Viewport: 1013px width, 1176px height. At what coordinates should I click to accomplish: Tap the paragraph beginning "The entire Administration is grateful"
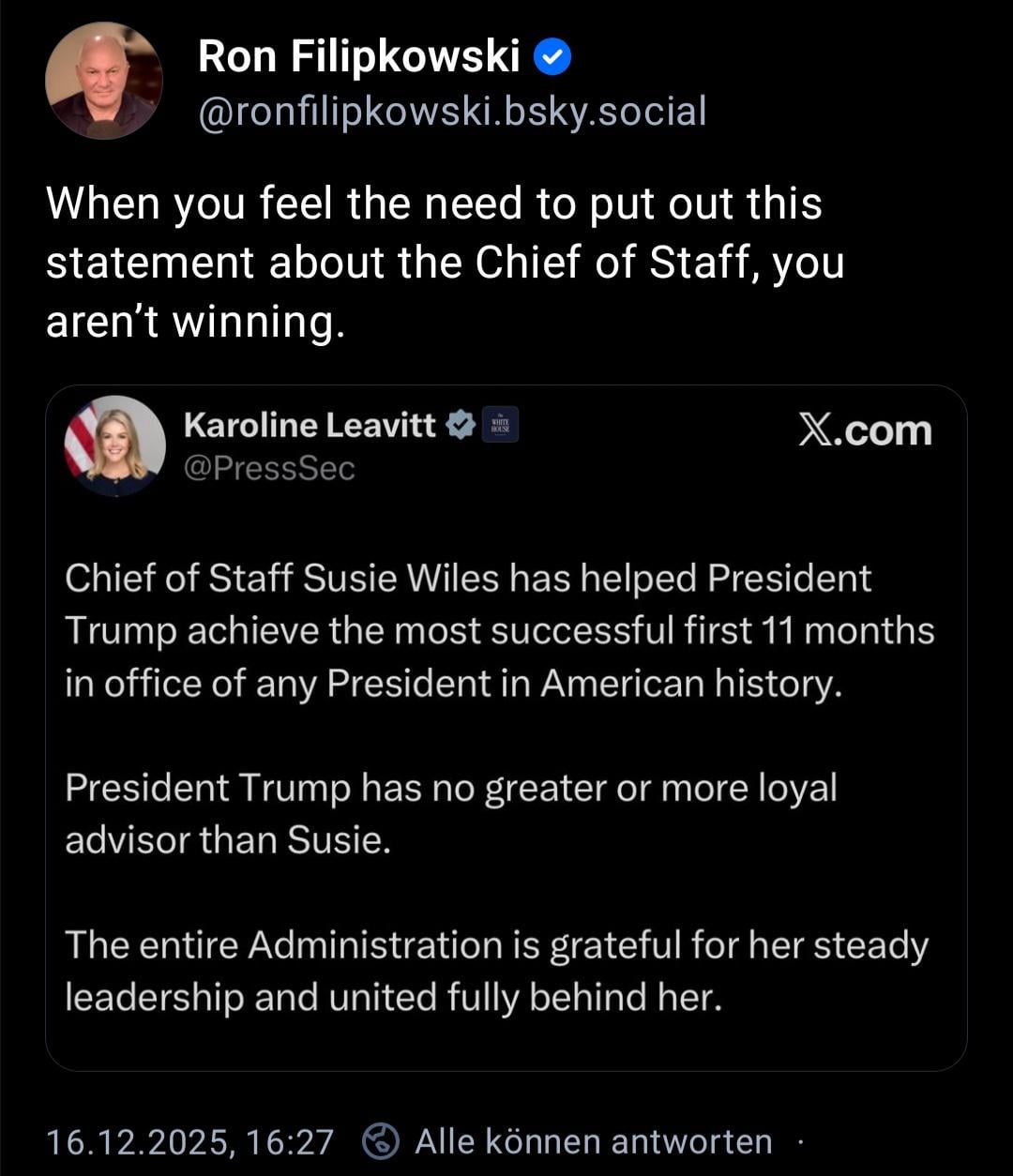(496, 971)
